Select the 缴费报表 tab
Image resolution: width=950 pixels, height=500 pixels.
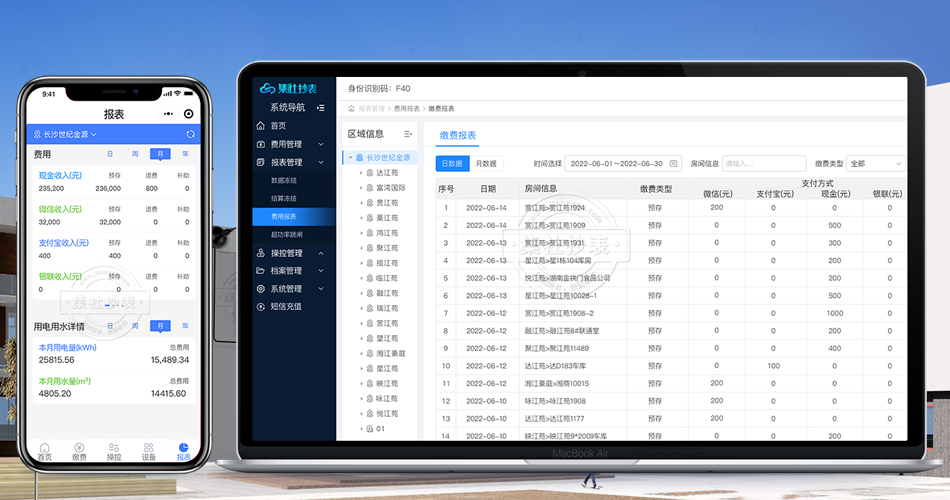(x=459, y=135)
